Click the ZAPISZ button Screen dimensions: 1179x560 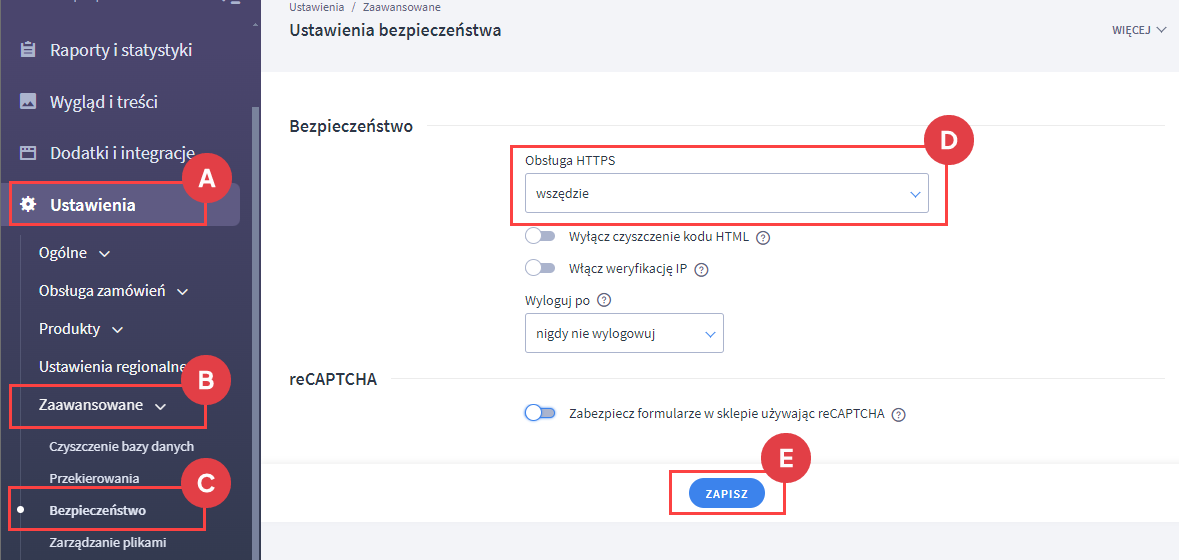point(726,493)
